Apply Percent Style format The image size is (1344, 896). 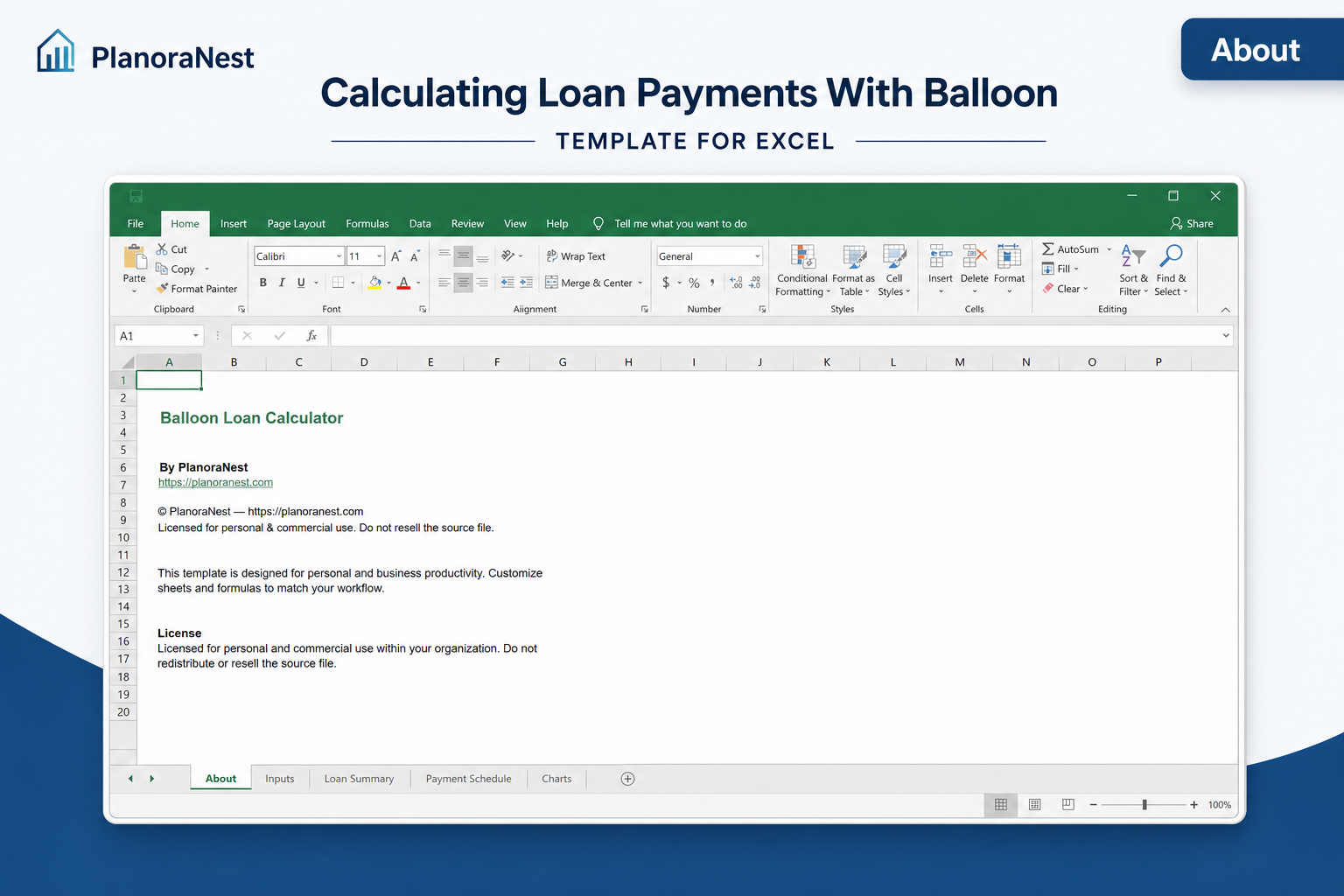pyautogui.click(x=694, y=283)
